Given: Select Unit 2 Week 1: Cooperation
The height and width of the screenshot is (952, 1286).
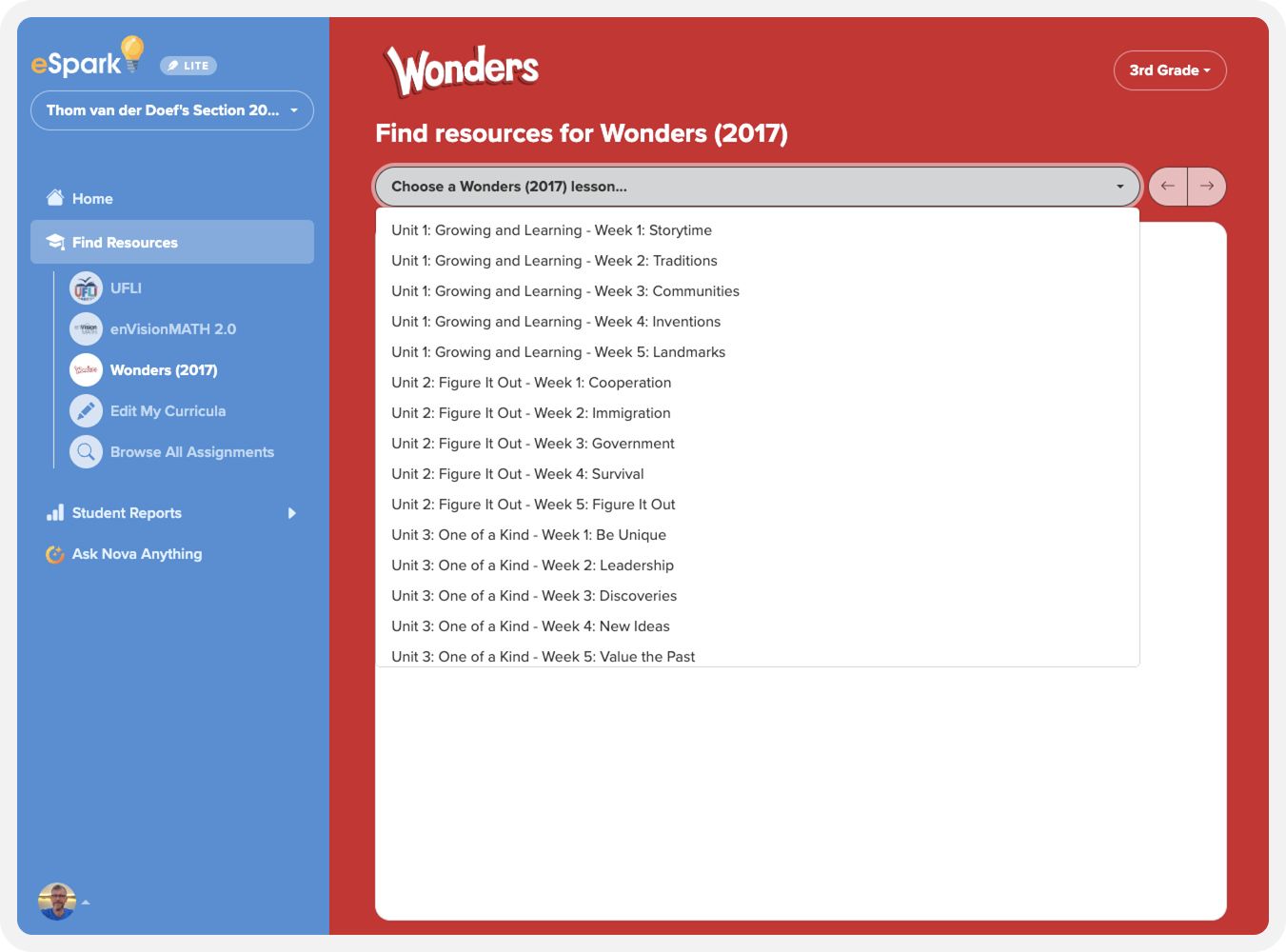Looking at the screenshot, I should [758, 383].
